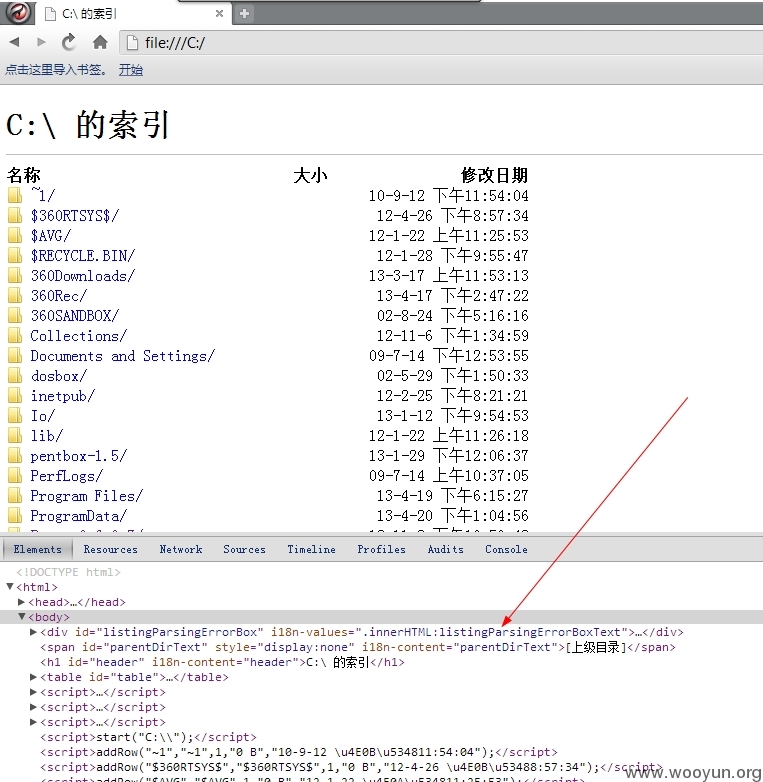Expand the listingParsingErrorBox div node
The width and height of the screenshot is (763, 782).
point(33,632)
